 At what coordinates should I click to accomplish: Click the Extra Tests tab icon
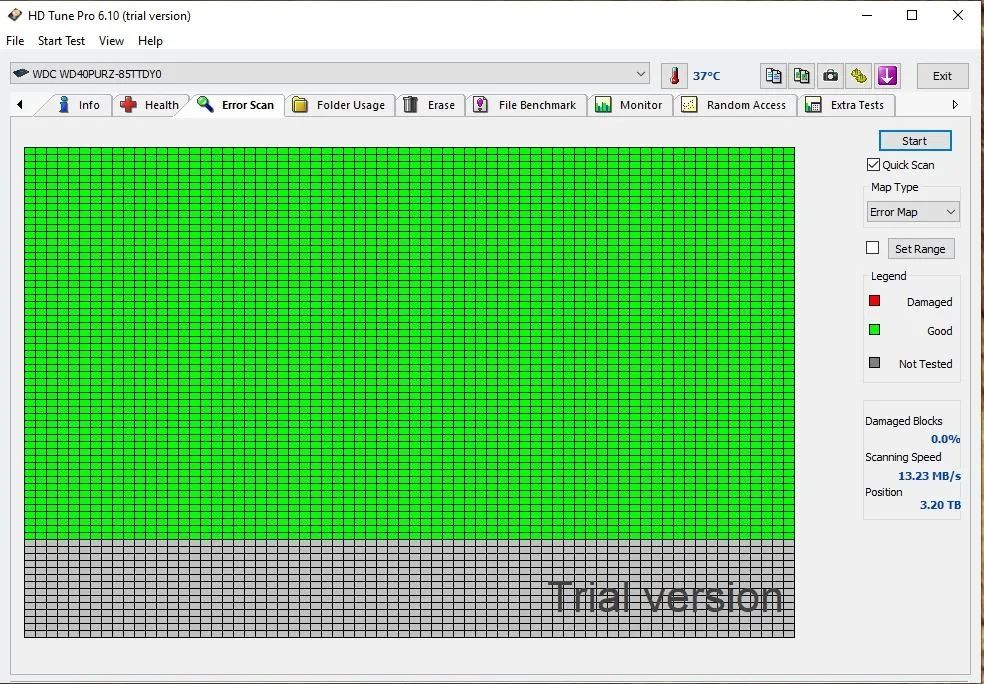[x=813, y=104]
